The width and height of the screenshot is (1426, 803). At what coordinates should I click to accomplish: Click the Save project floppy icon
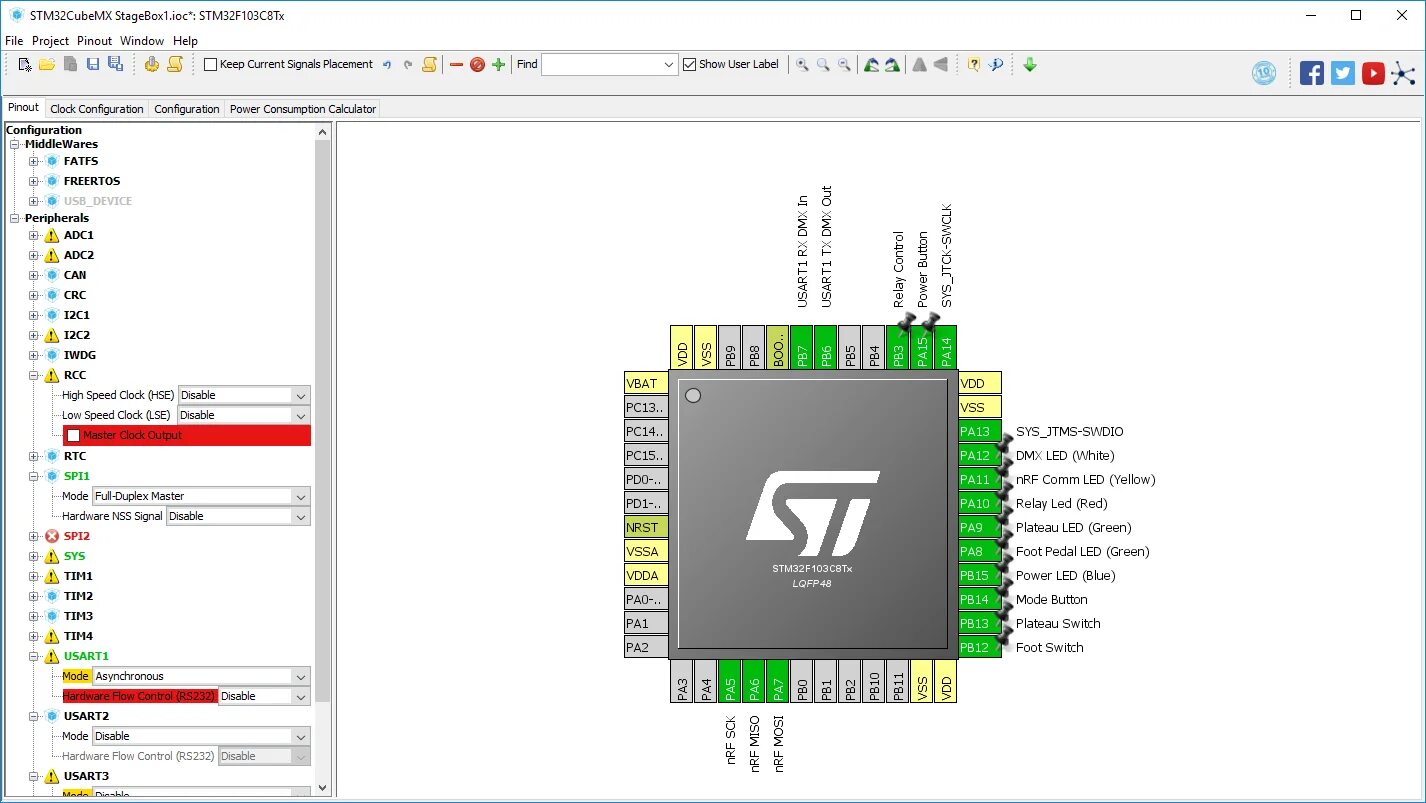pyautogui.click(x=92, y=64)
